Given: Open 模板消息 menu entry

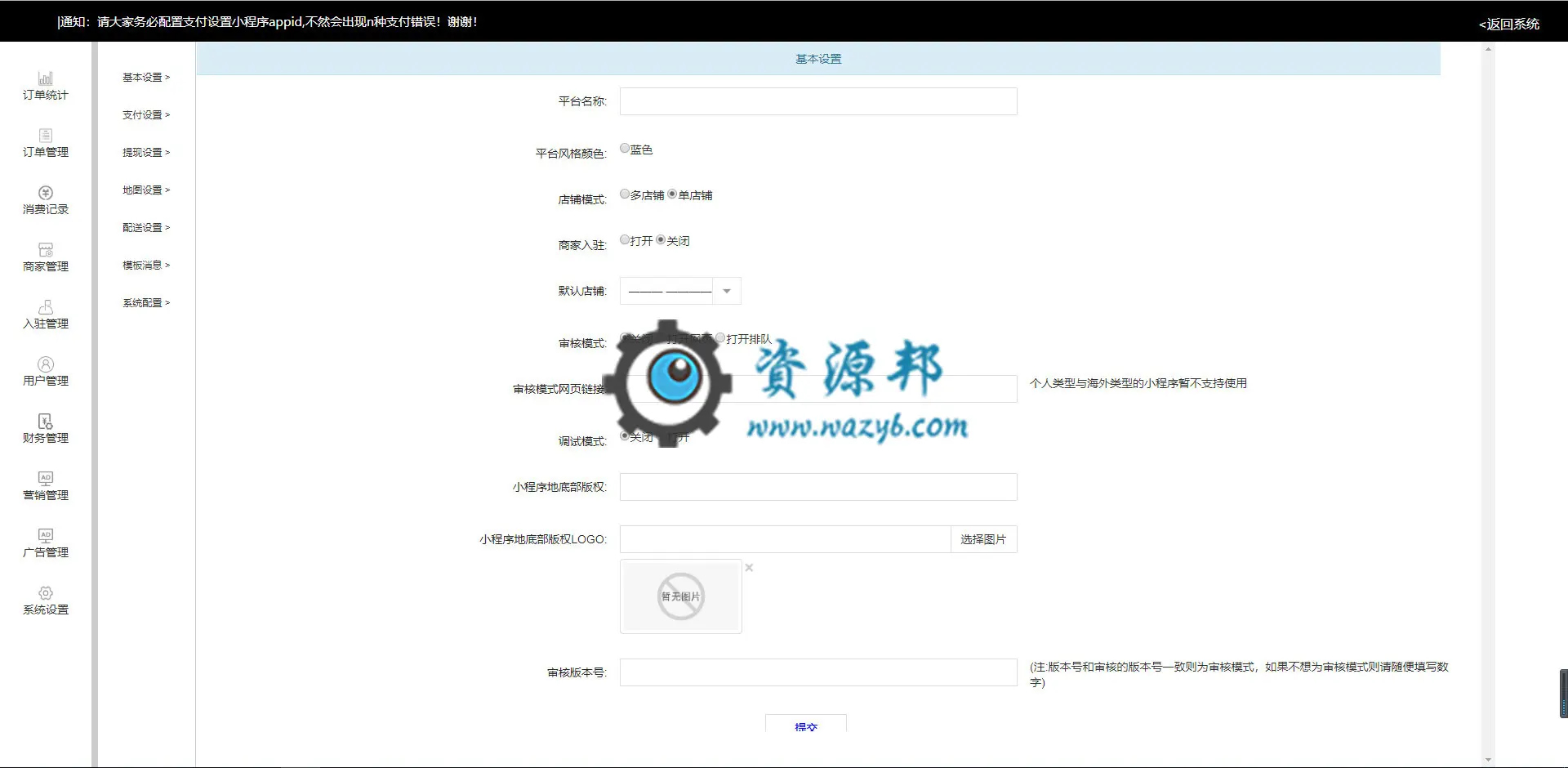Looking at the screenshot, I should coord(146,266).
